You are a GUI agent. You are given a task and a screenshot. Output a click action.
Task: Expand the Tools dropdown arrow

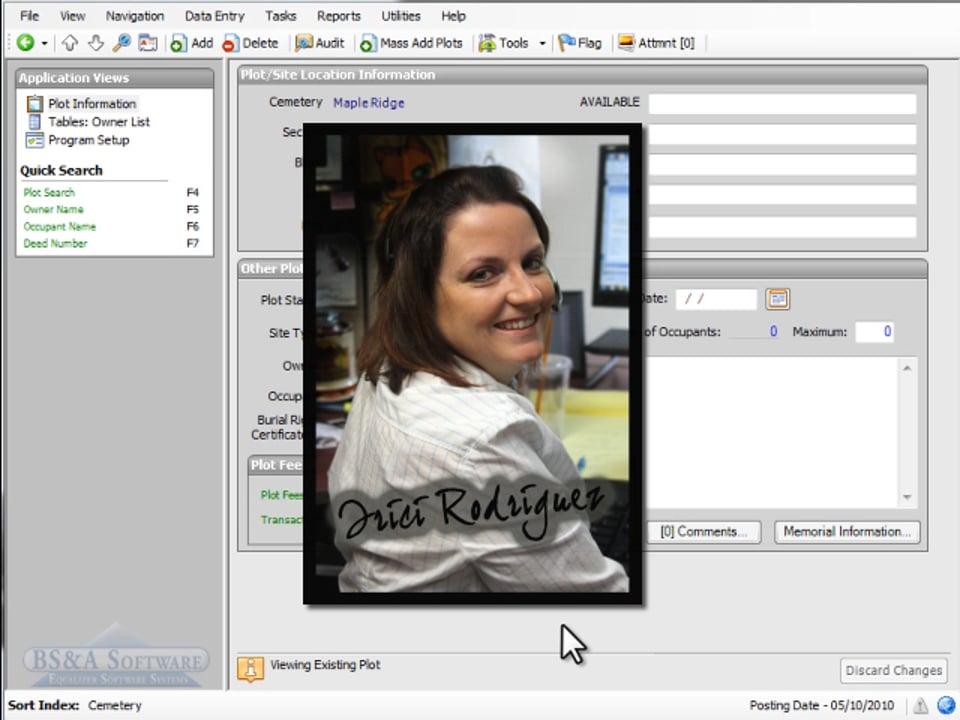coord(542,44)
